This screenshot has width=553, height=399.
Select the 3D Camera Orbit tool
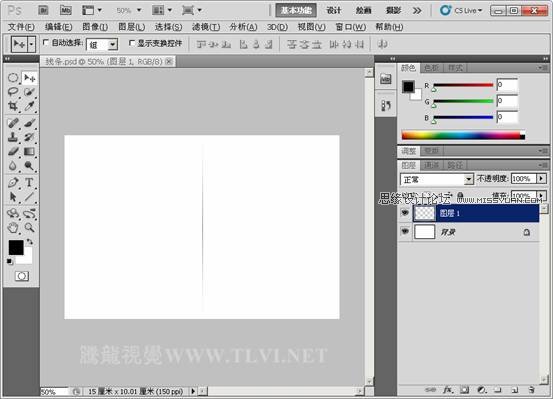pos(29,213)
